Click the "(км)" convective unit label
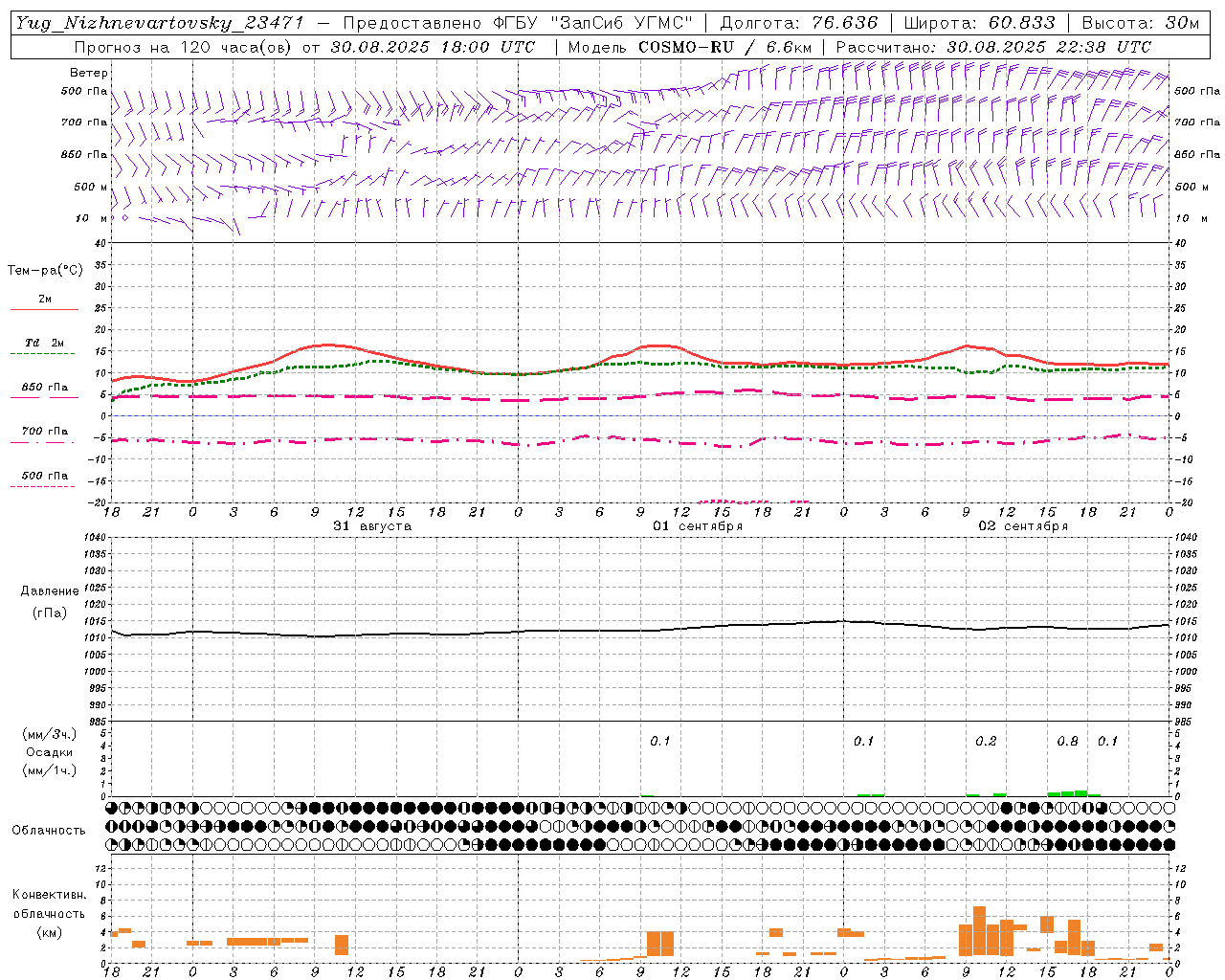The image size is (1225, 980). [49, 932]
